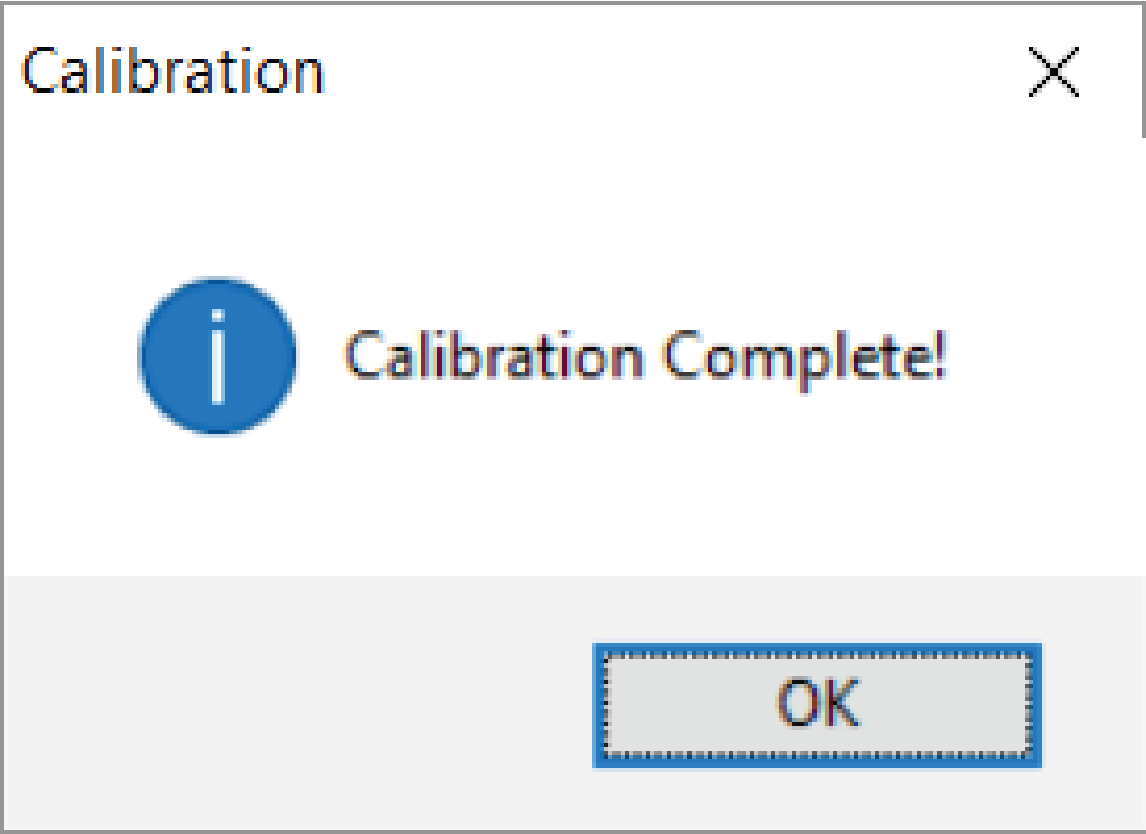Viewport: 1146px width, 834px height.
Task: Dismiss the dialog using the X button
Action: click(x=1053, y=74)
